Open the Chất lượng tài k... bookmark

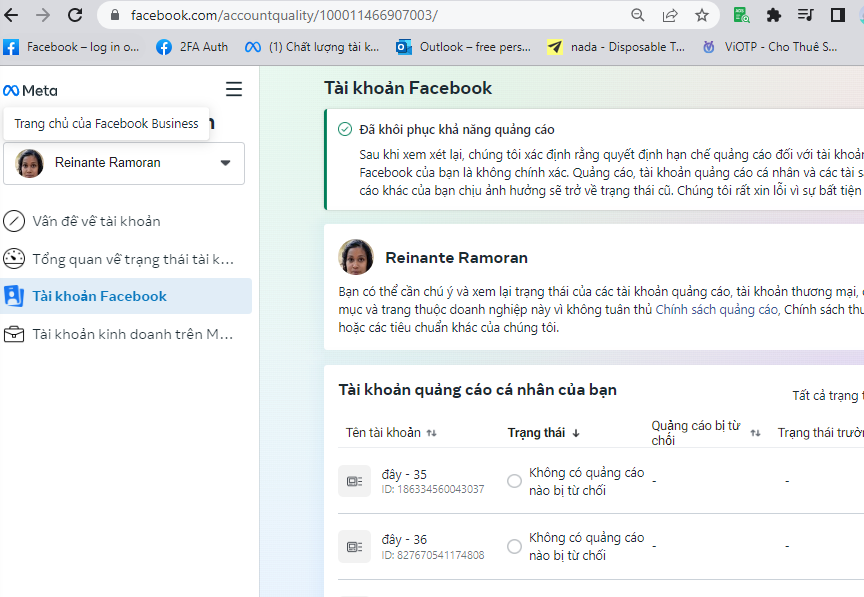coord(312,47)
